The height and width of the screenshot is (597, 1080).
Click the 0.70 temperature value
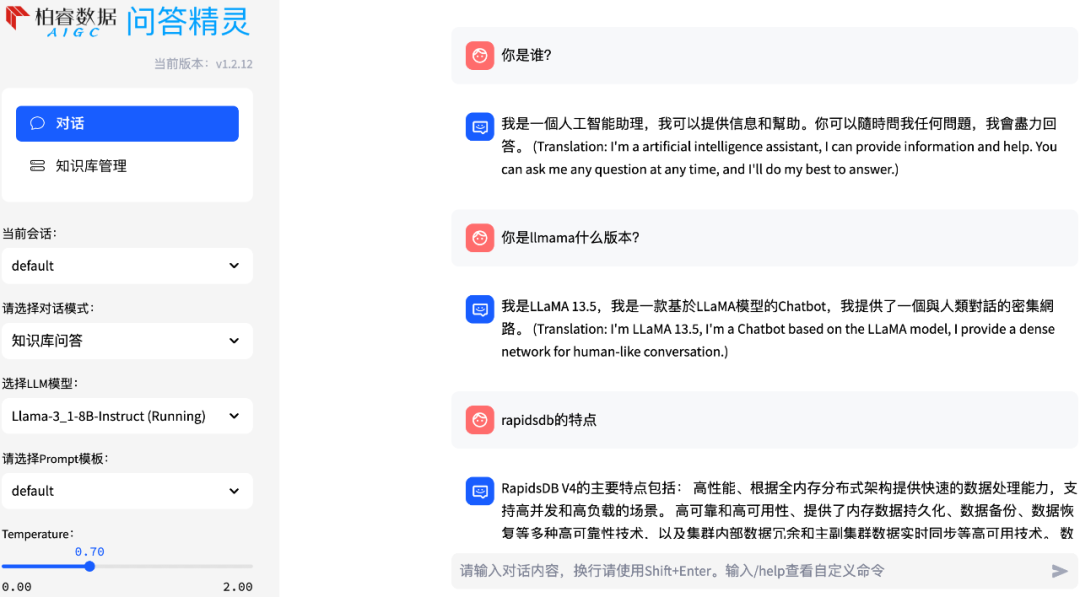click(90, 552)
